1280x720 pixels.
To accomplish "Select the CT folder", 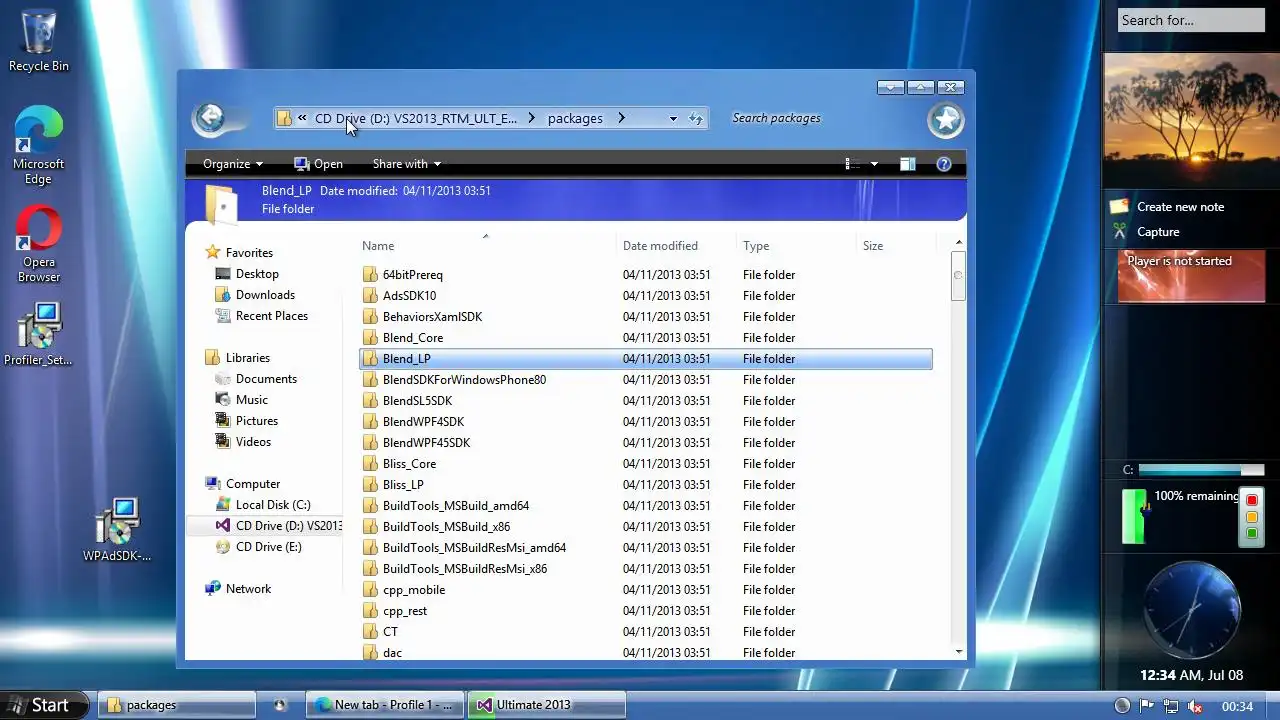I will [x=645, y=631].
